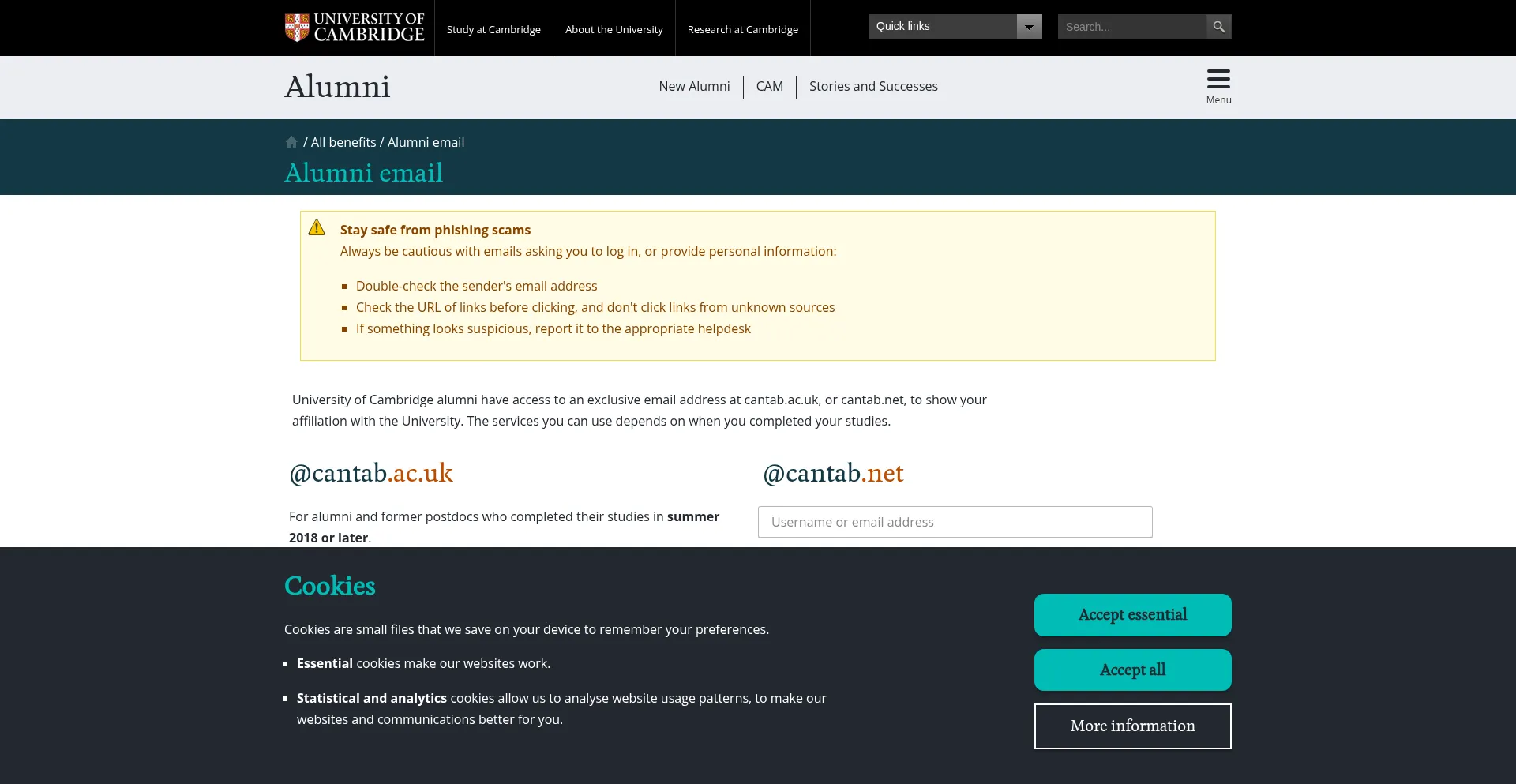Open Stories and Successes section
Viewport: 1516px width, 784px height.
873,86
